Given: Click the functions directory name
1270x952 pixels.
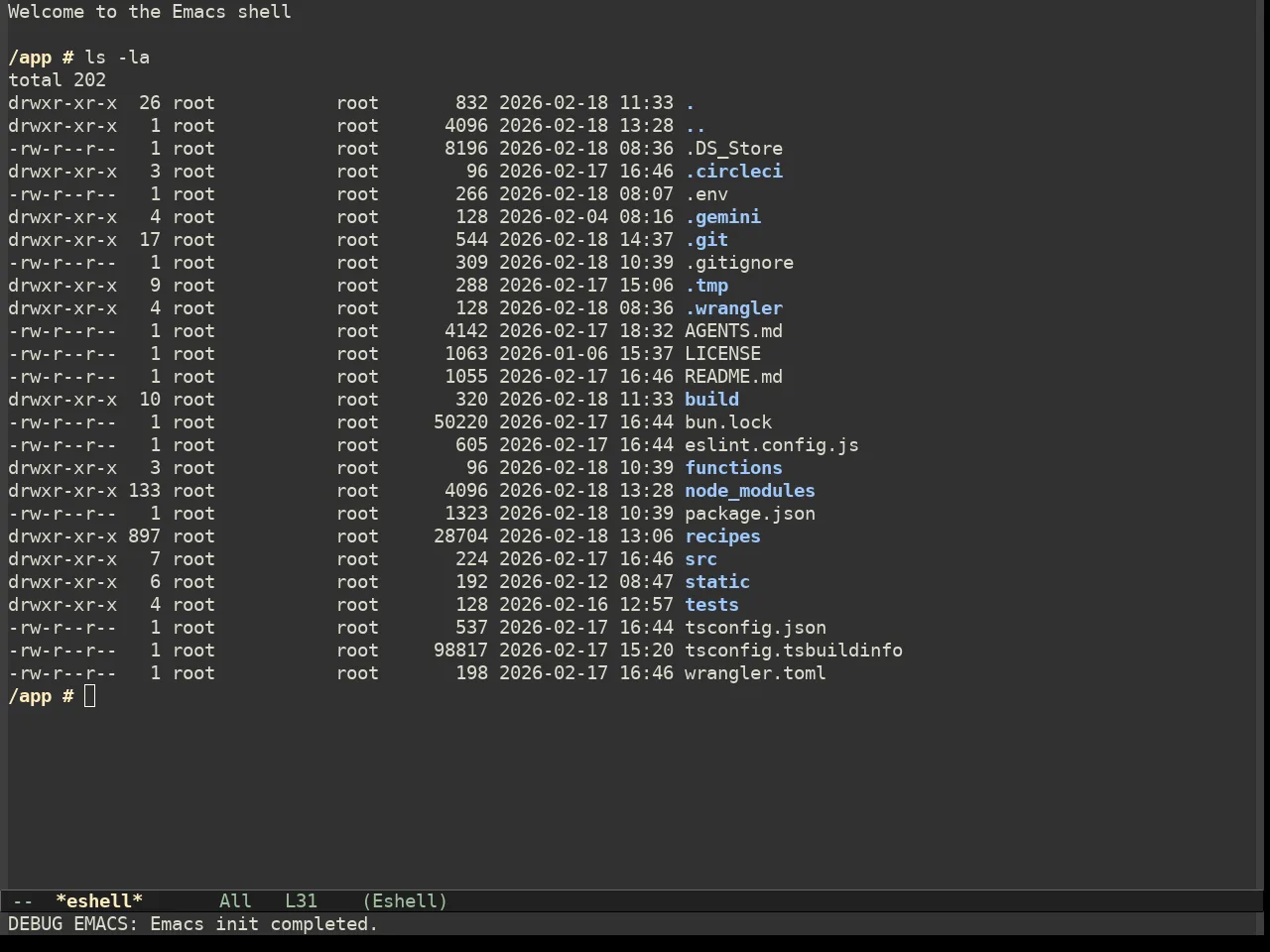Looking at the screenshot, I should [x=733, y=468].
